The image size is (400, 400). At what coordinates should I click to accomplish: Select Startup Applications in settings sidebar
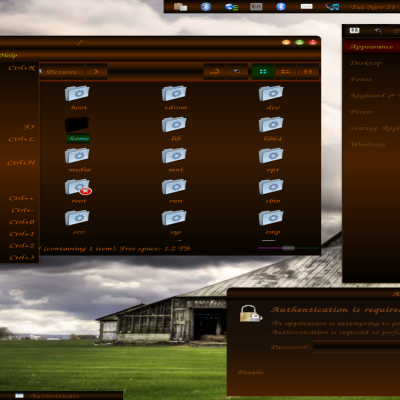(371, 128)
